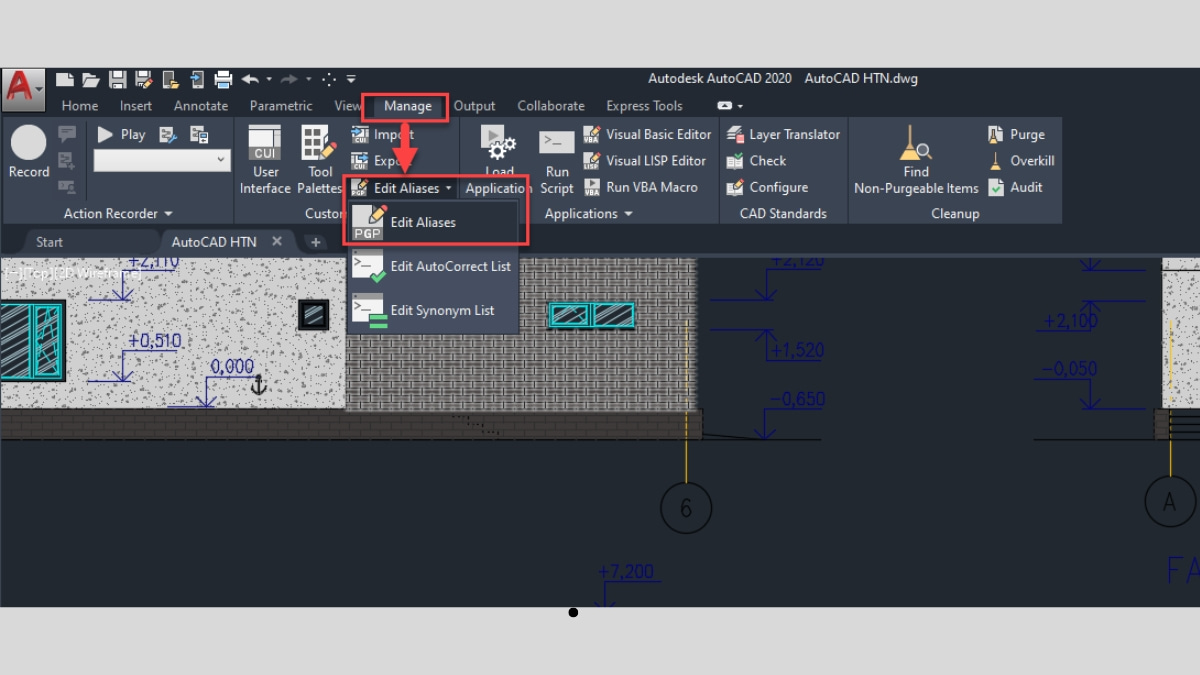The height and width of the screenshot is (675, 1200).
Task: Click Configure in CAD Standards
Action: (768, 187)
